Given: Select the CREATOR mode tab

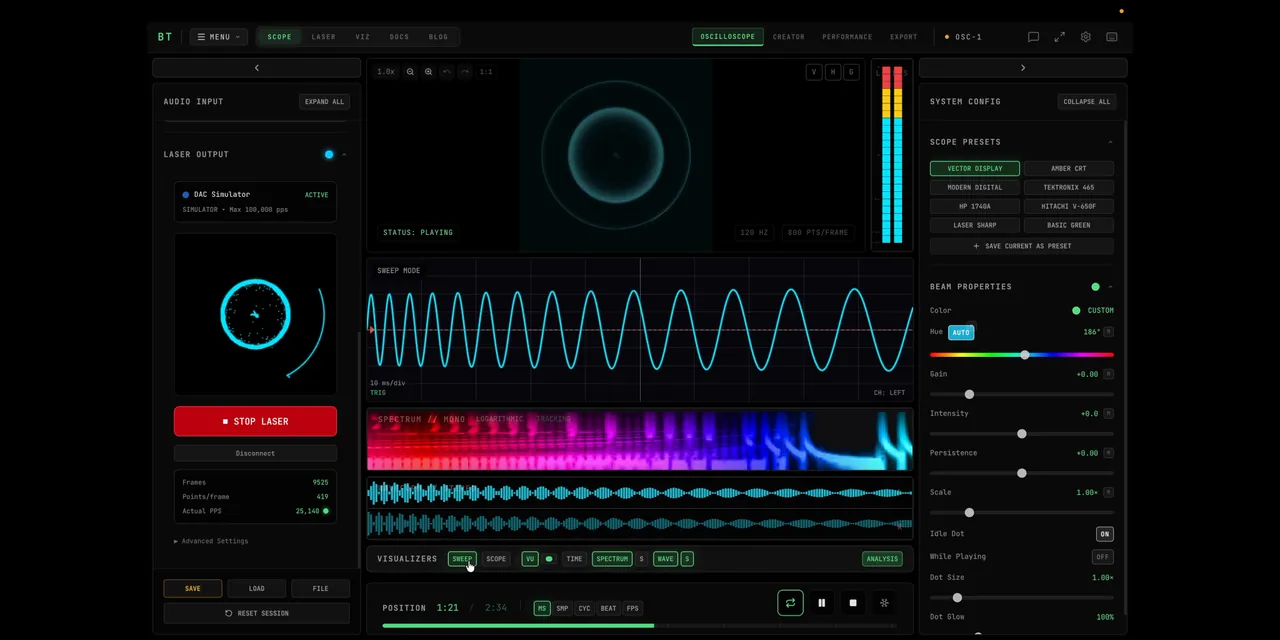Looking at the screenshot, I should [x=788, y=37].
